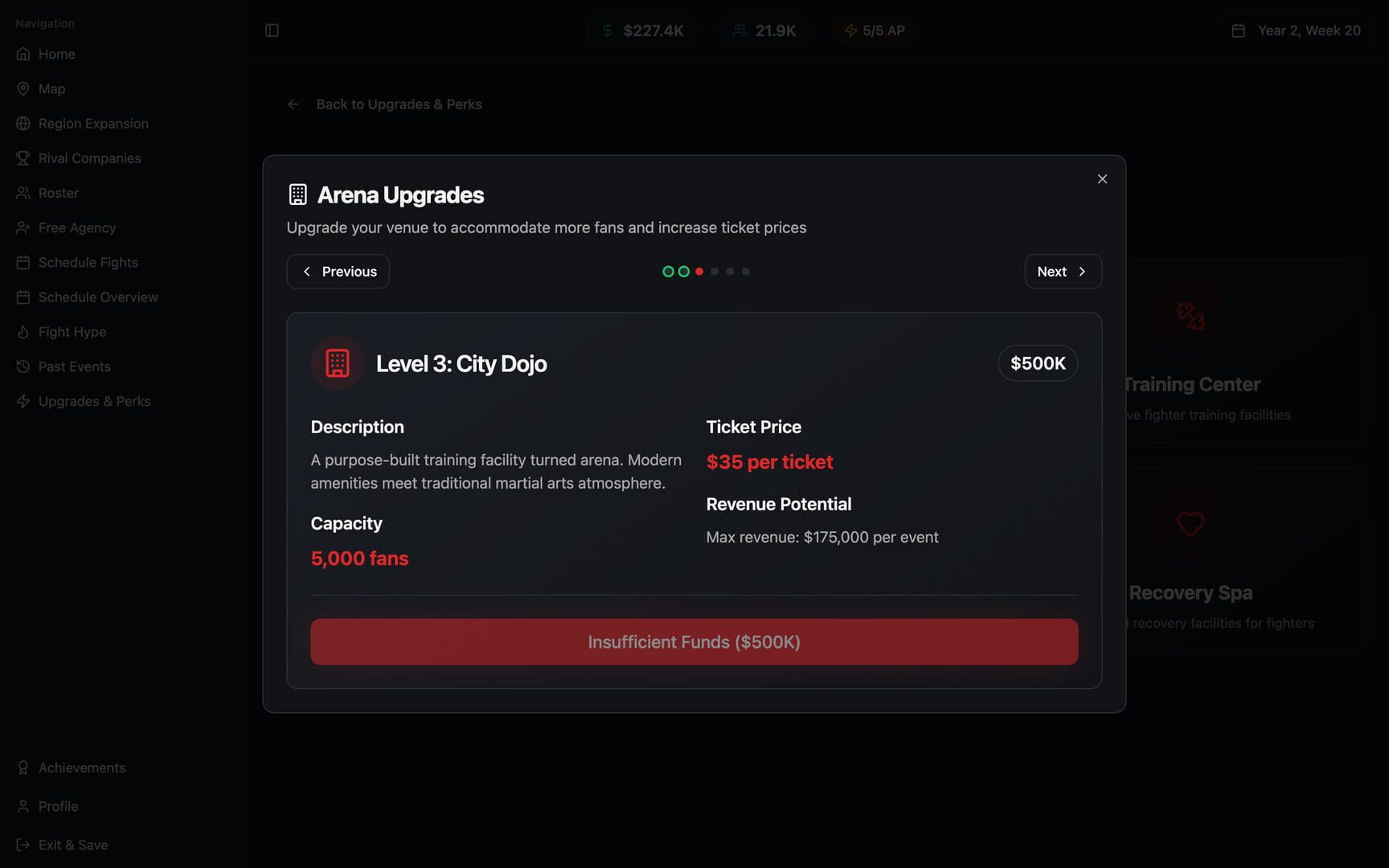The height and width of the screenshot is (868, 1389).
Task: Toggle the sidebar collapse icon at top left
Action: click(x=272, y=30)
